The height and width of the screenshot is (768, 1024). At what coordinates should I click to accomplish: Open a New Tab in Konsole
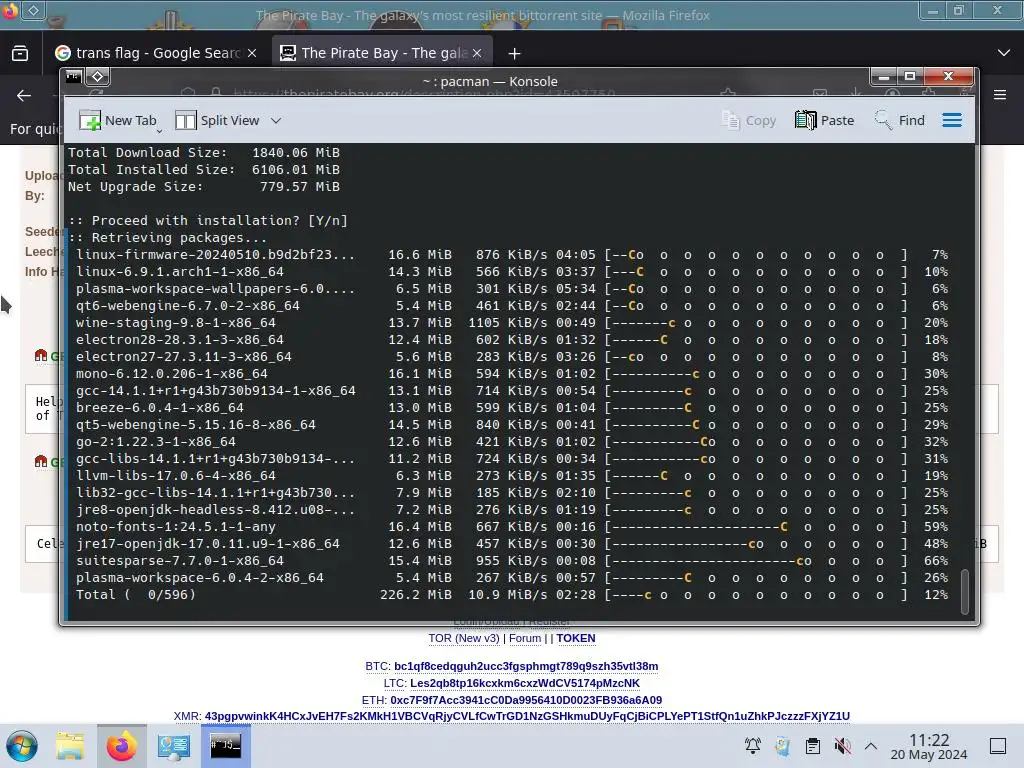118,120
